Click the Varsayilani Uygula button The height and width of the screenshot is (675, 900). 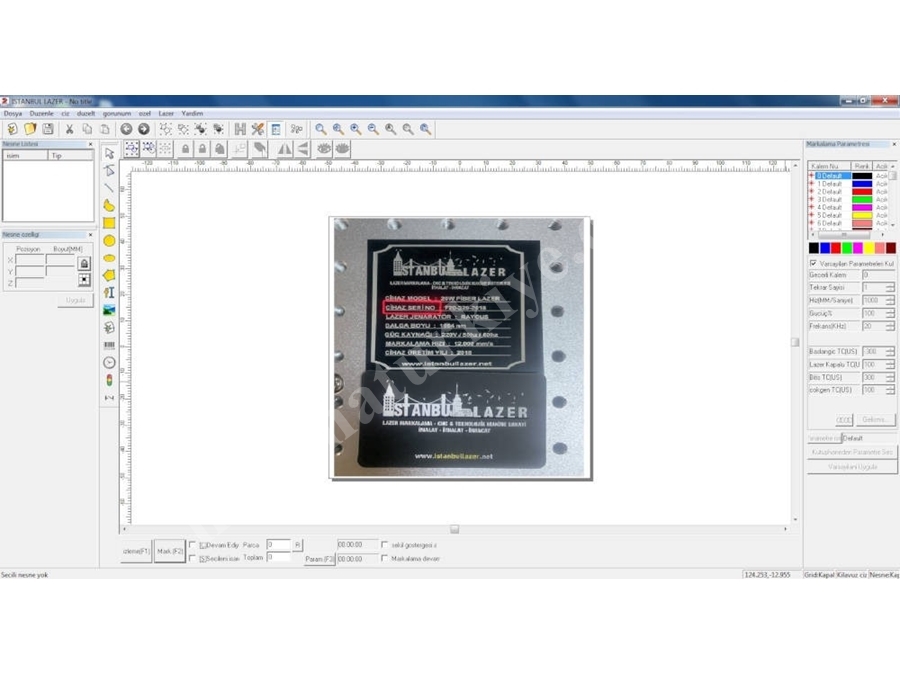[852, 467]
